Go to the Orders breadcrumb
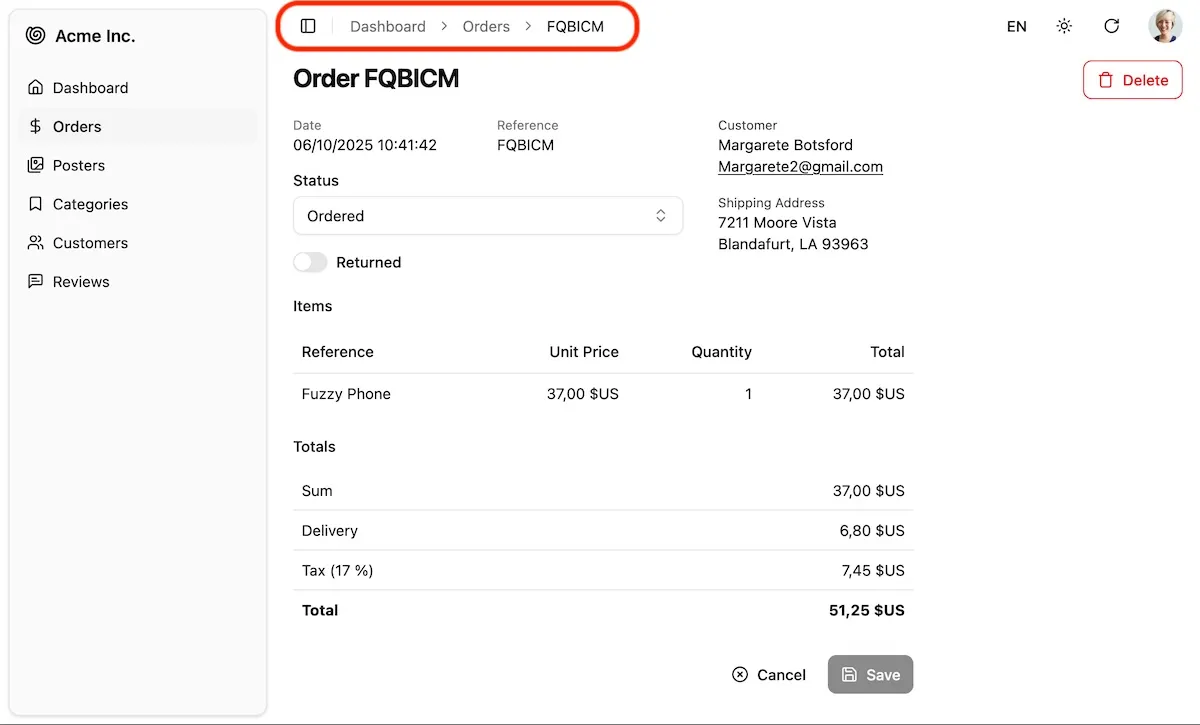 coord(486,26)
